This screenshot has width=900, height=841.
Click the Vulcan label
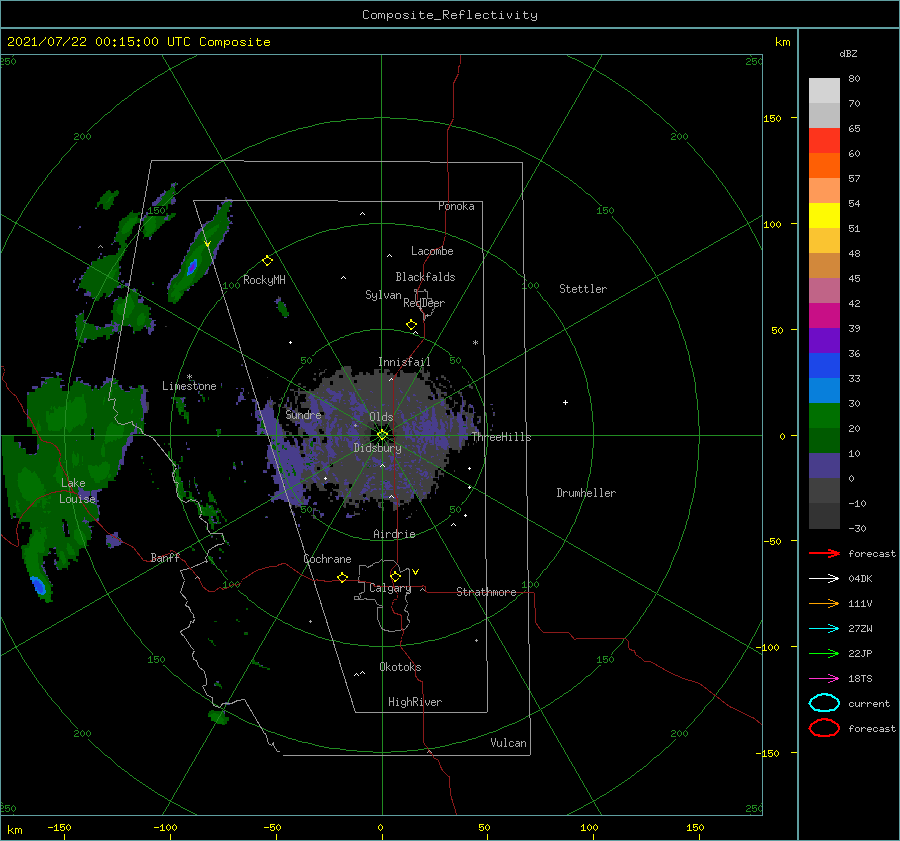tap(509, 743)
